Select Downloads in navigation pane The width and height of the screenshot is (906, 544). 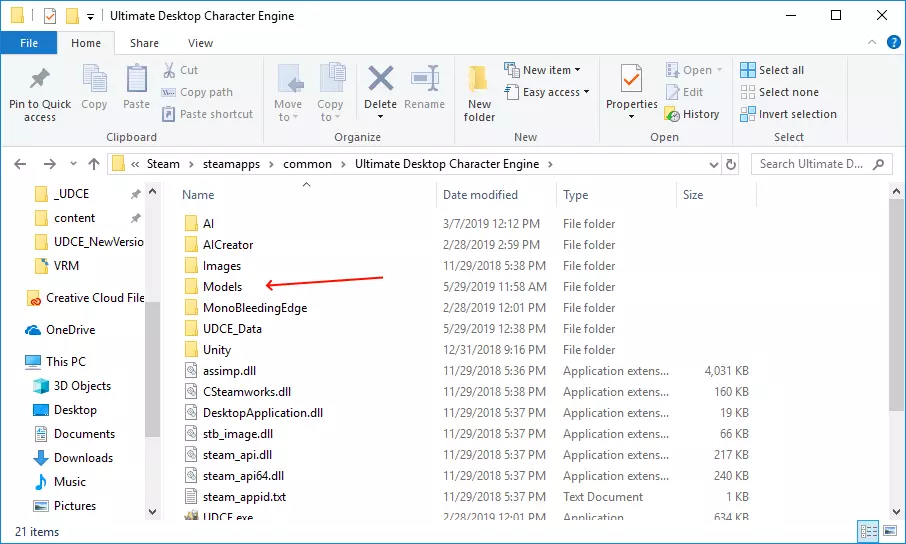coord(83,458)
